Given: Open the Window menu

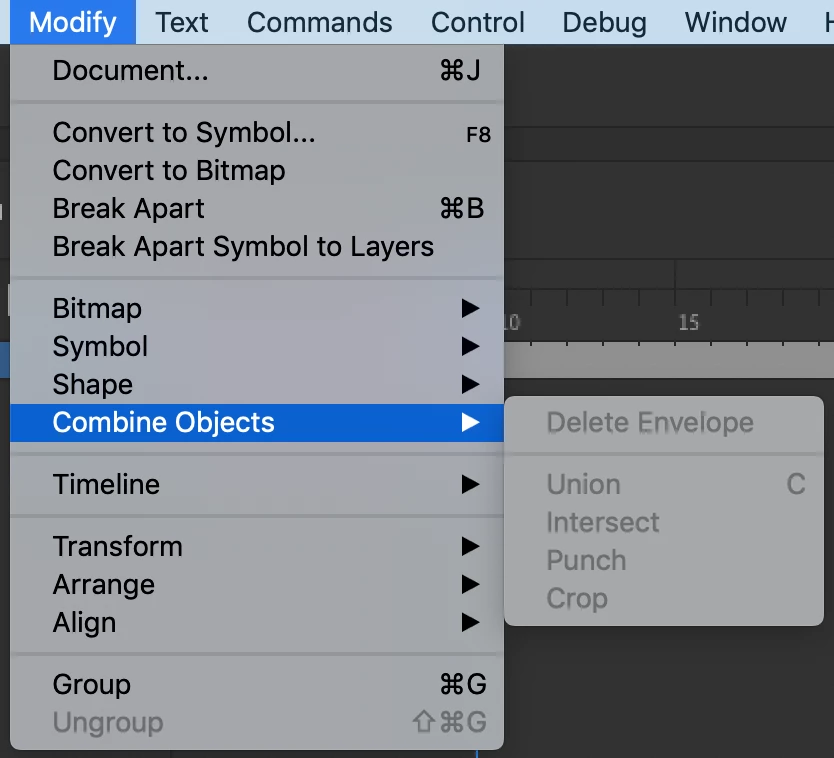Looking at the screenshot, I should point(735,22).
